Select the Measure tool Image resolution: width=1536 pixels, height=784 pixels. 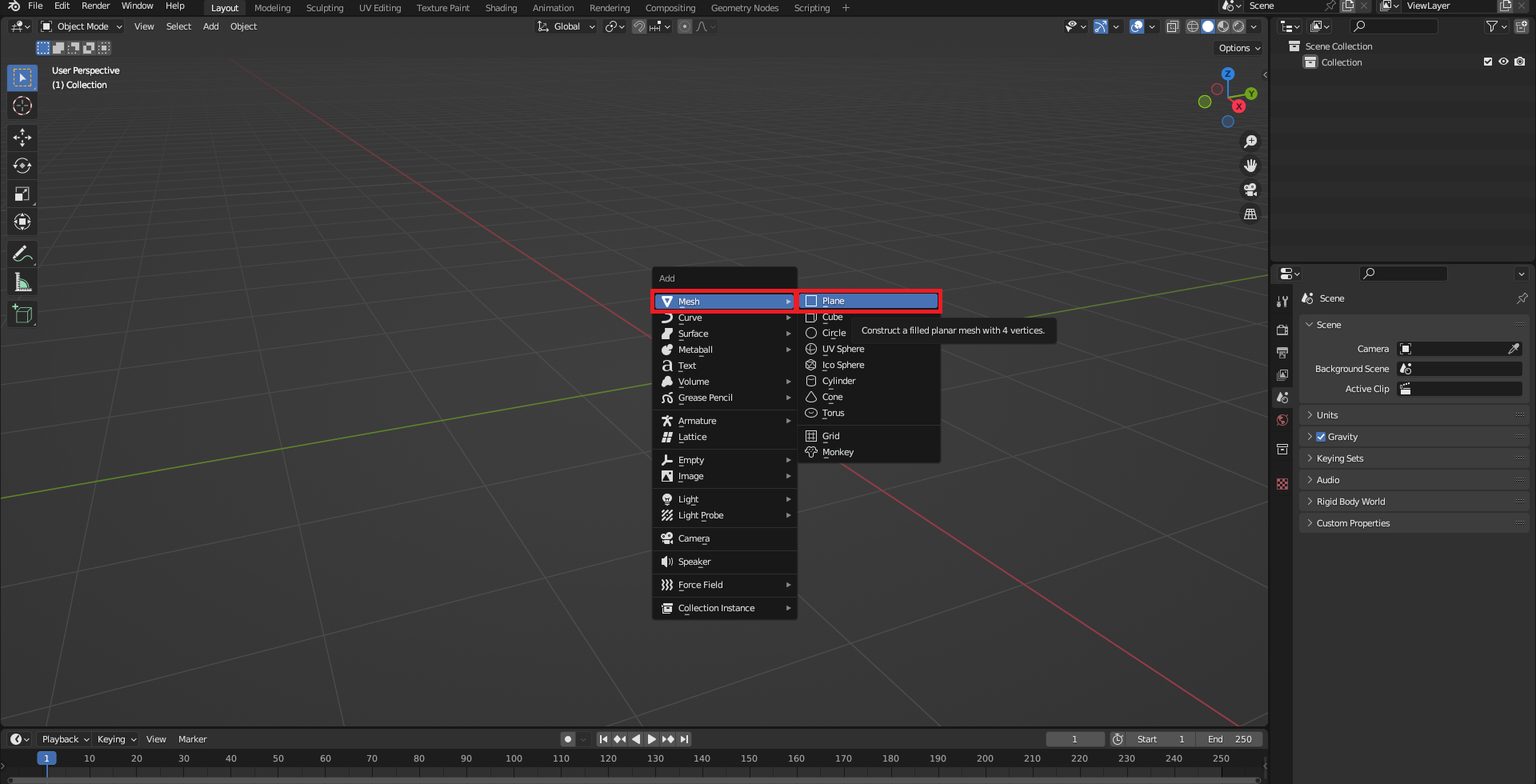(x=22, y=282)
